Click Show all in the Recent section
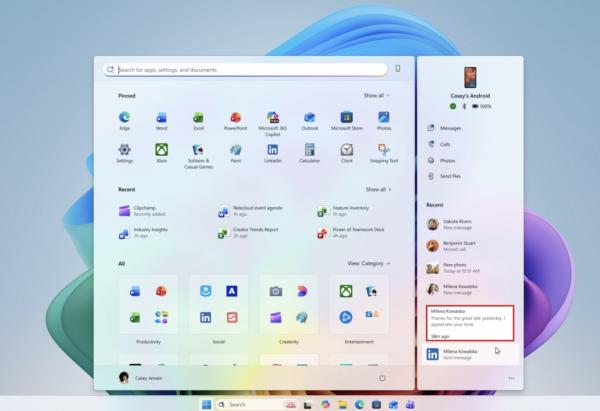600x411 pixels. pyautogui.click(x=378, y=189)
